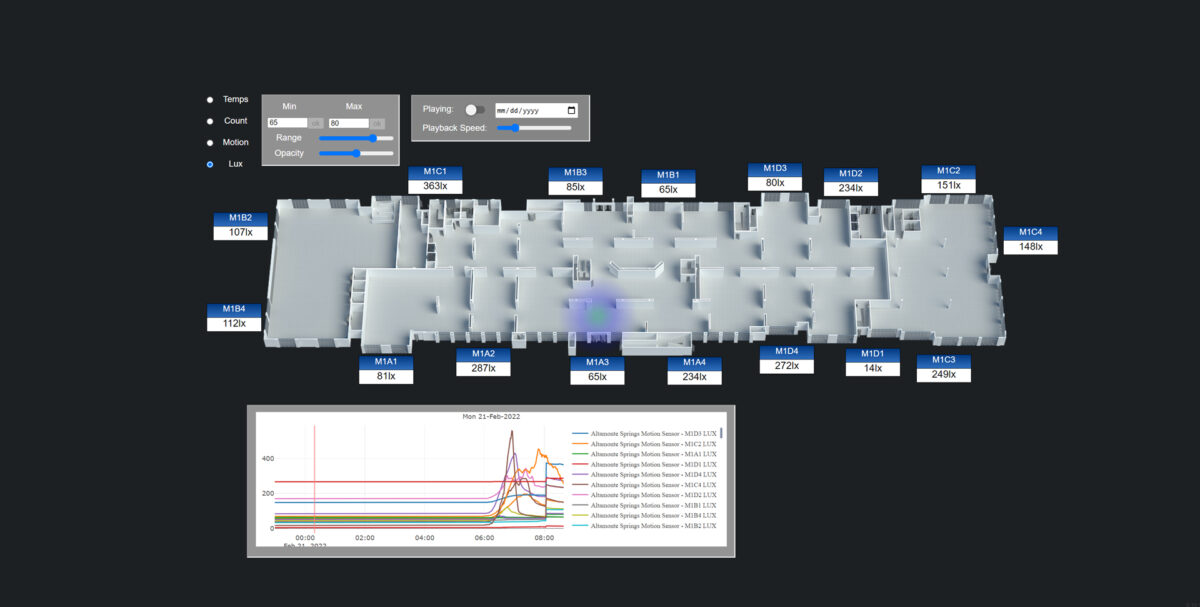Toggle the Playing switch

point(474,112)
